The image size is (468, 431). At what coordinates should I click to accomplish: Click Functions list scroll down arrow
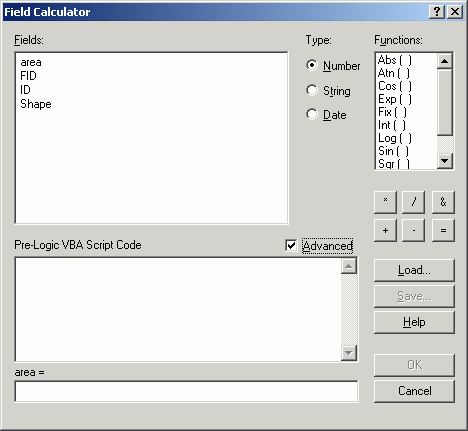(x=445, y=161)
